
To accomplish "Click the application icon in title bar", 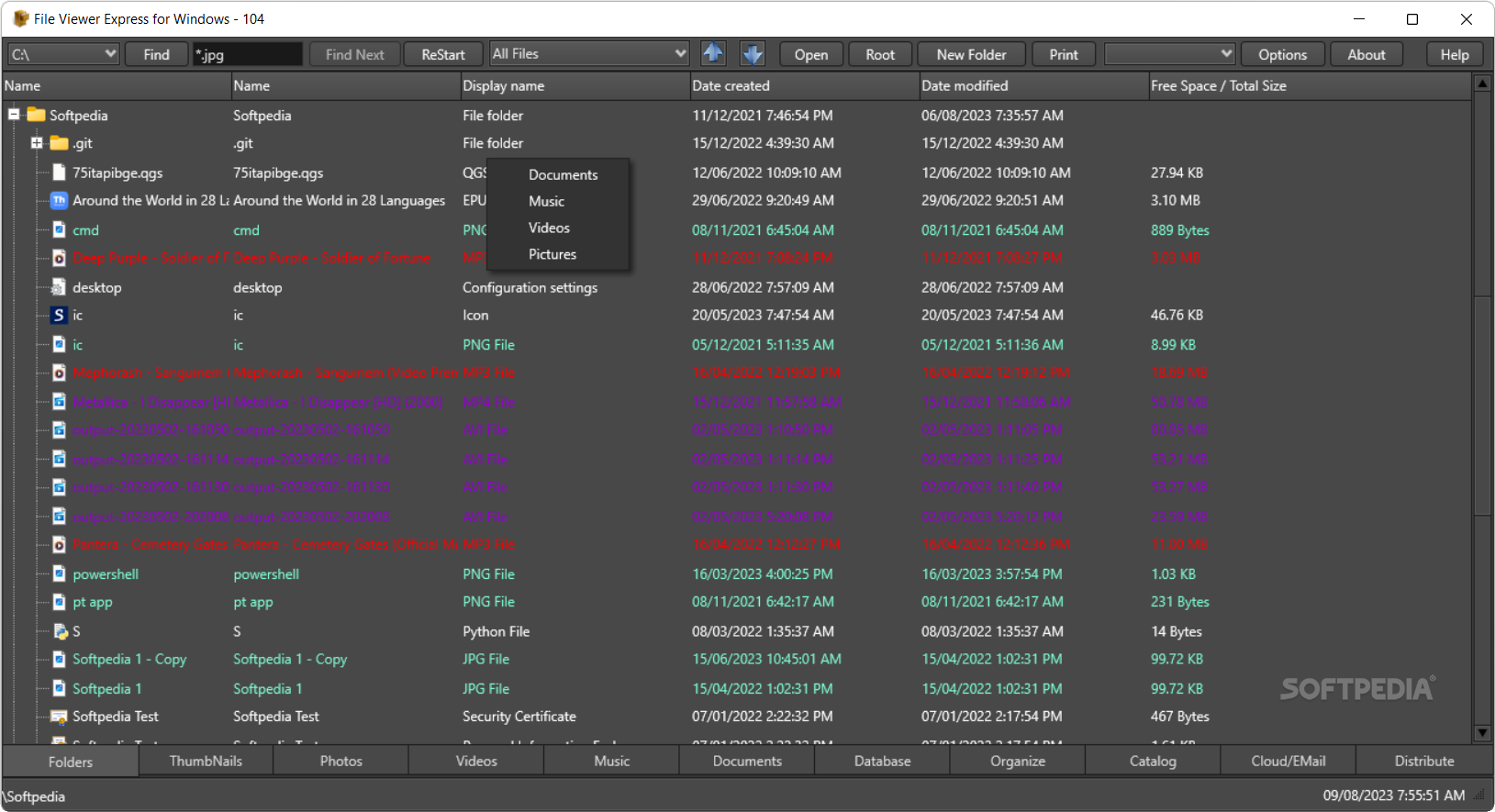I will click(x=20, y=18).
